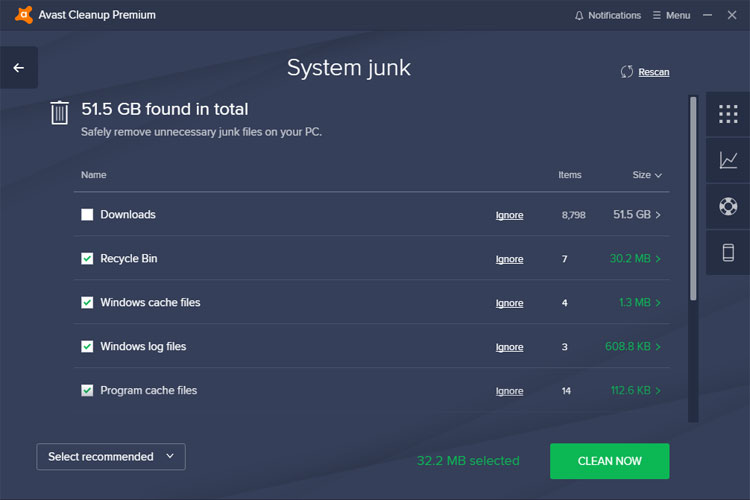Click the Downloads row label
This screenshot has height=500, width=750.
tap(128, 214)
